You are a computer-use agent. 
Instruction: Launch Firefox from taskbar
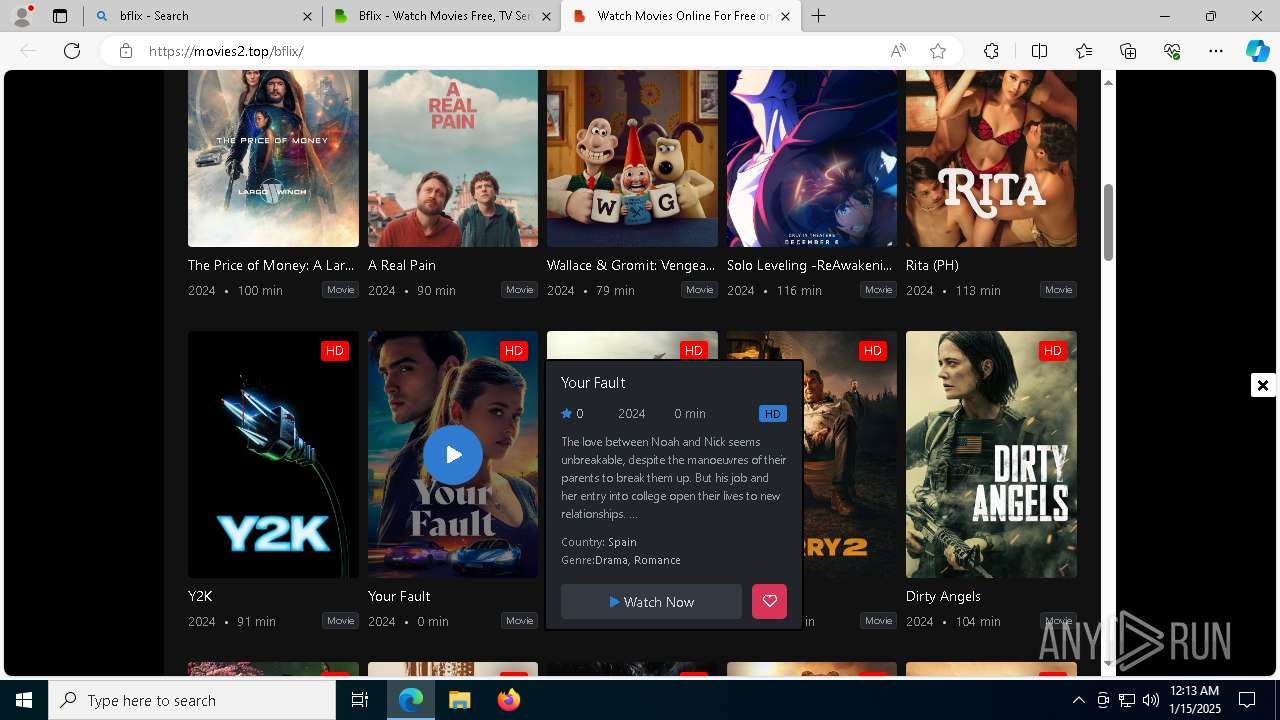(x=508, y=700)
